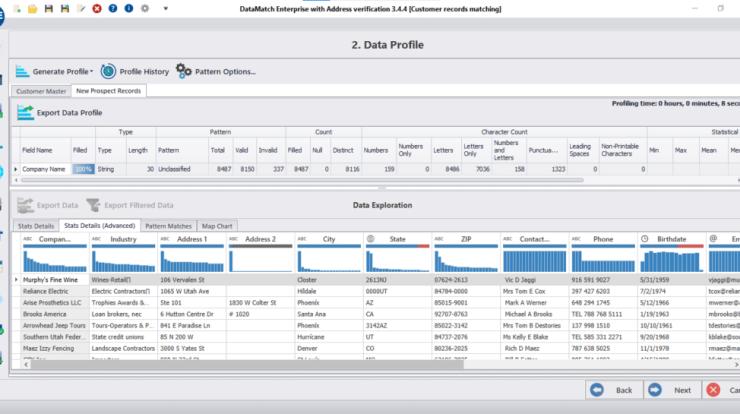Click the Save As floppy with green badge
Image resolution: width=740 pixels, height=414 pixels.
click(65, 8)
